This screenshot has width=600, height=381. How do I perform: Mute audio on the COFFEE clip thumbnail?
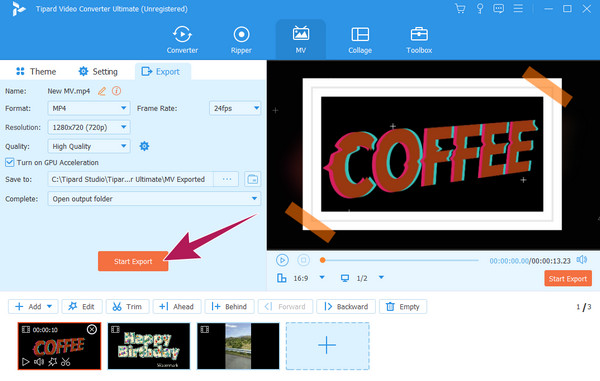[39, 361]
